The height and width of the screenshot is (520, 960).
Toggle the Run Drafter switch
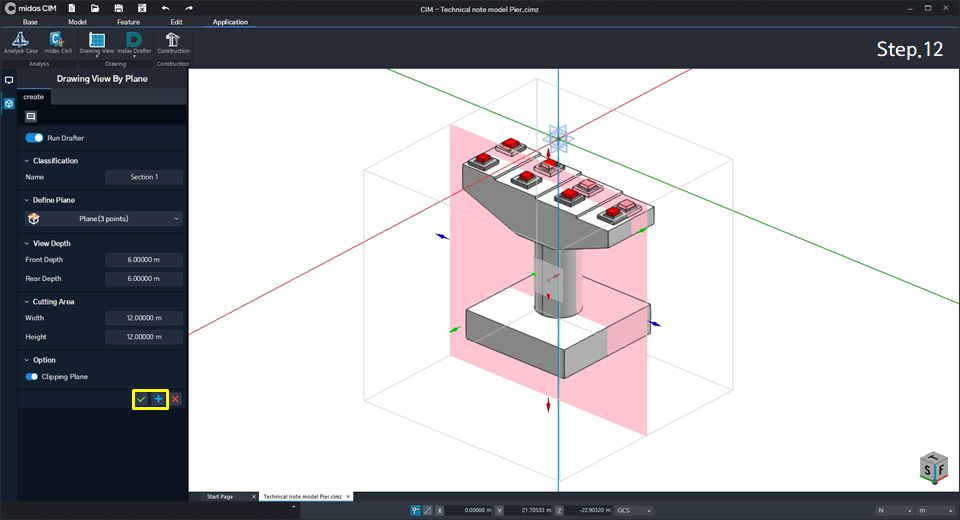coord(34,138)
